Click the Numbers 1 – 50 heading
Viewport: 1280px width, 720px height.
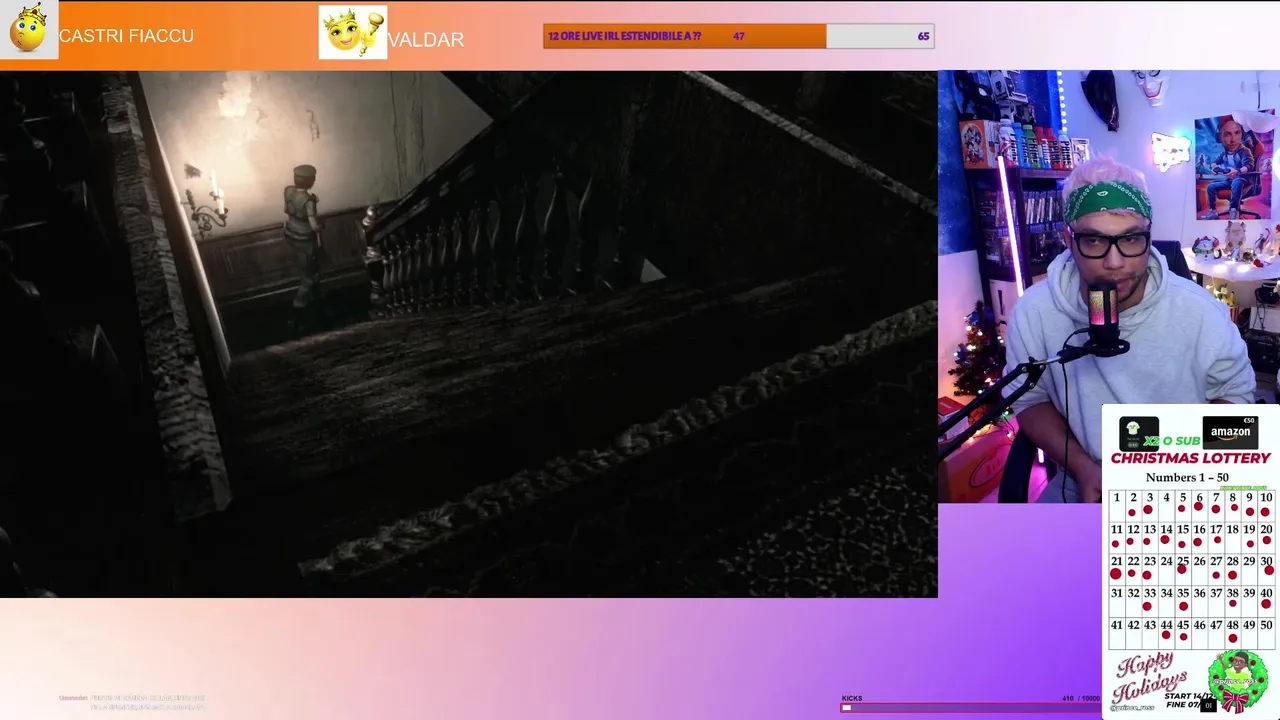(x=1187, y=477)
